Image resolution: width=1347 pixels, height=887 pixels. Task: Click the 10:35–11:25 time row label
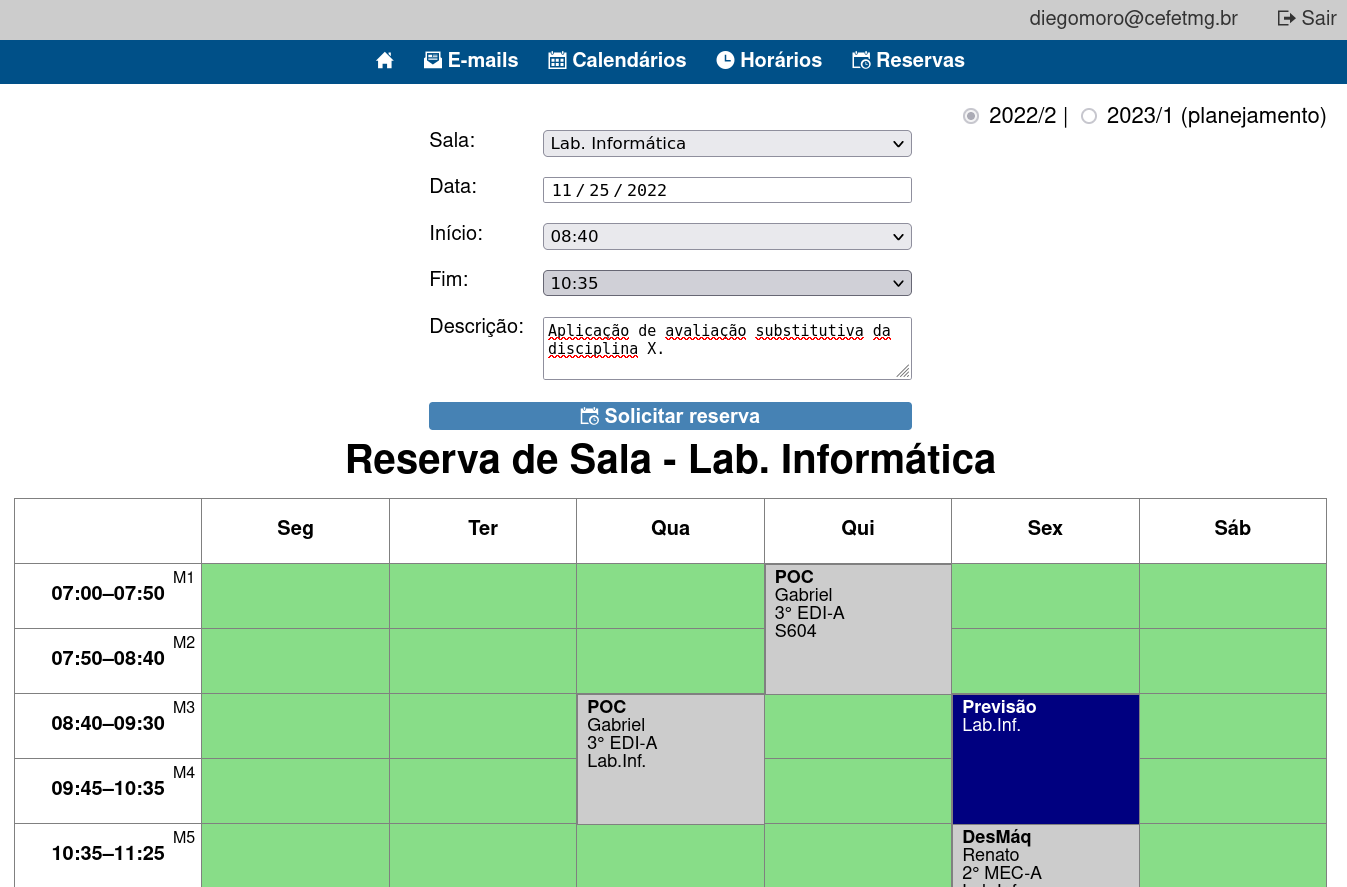(108, 854)
